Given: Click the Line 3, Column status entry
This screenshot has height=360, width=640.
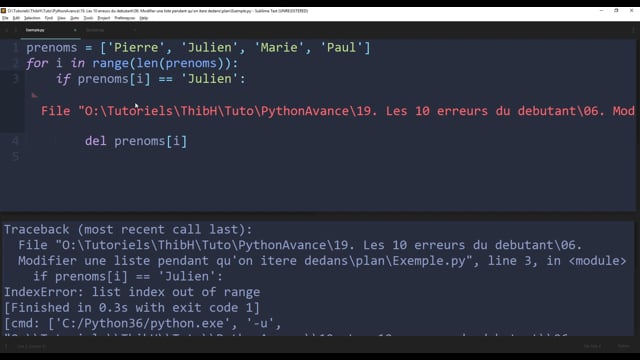Looking at the screenshot, I should [x=32, y=346].
